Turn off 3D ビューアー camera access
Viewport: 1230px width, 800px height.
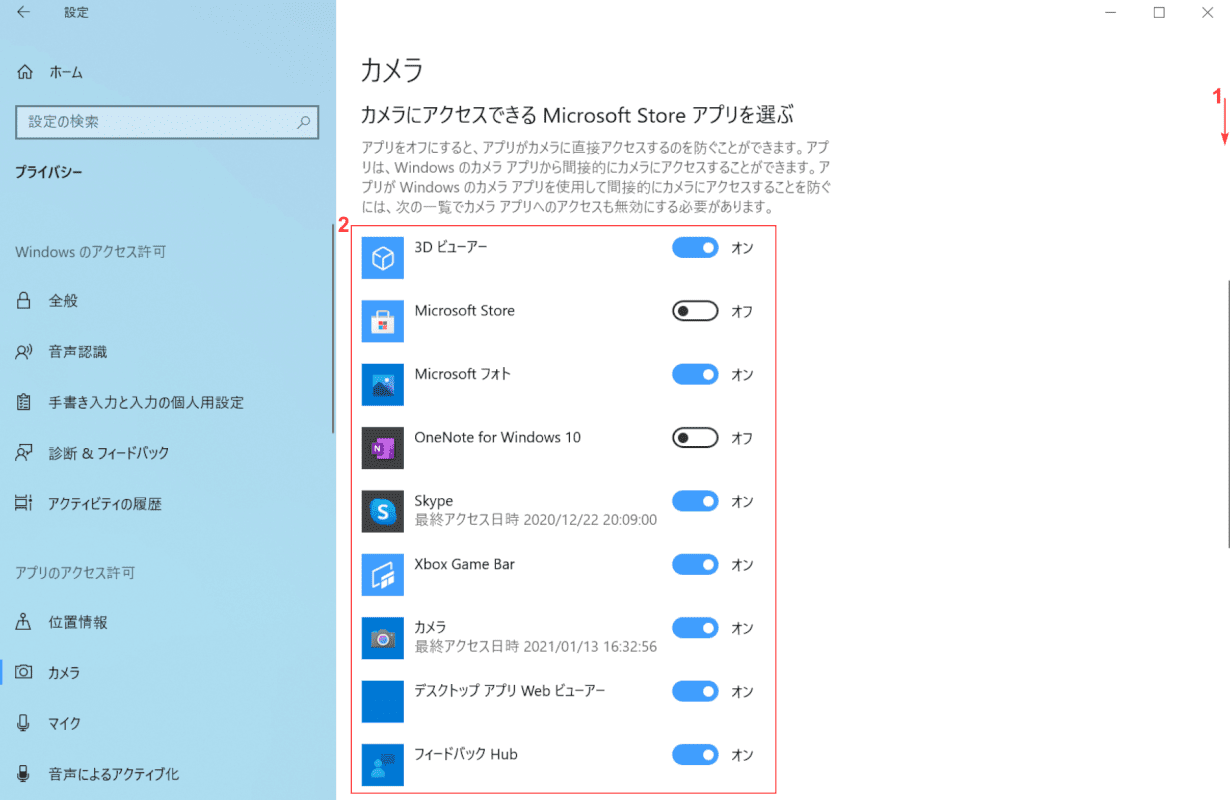point(695,247)
